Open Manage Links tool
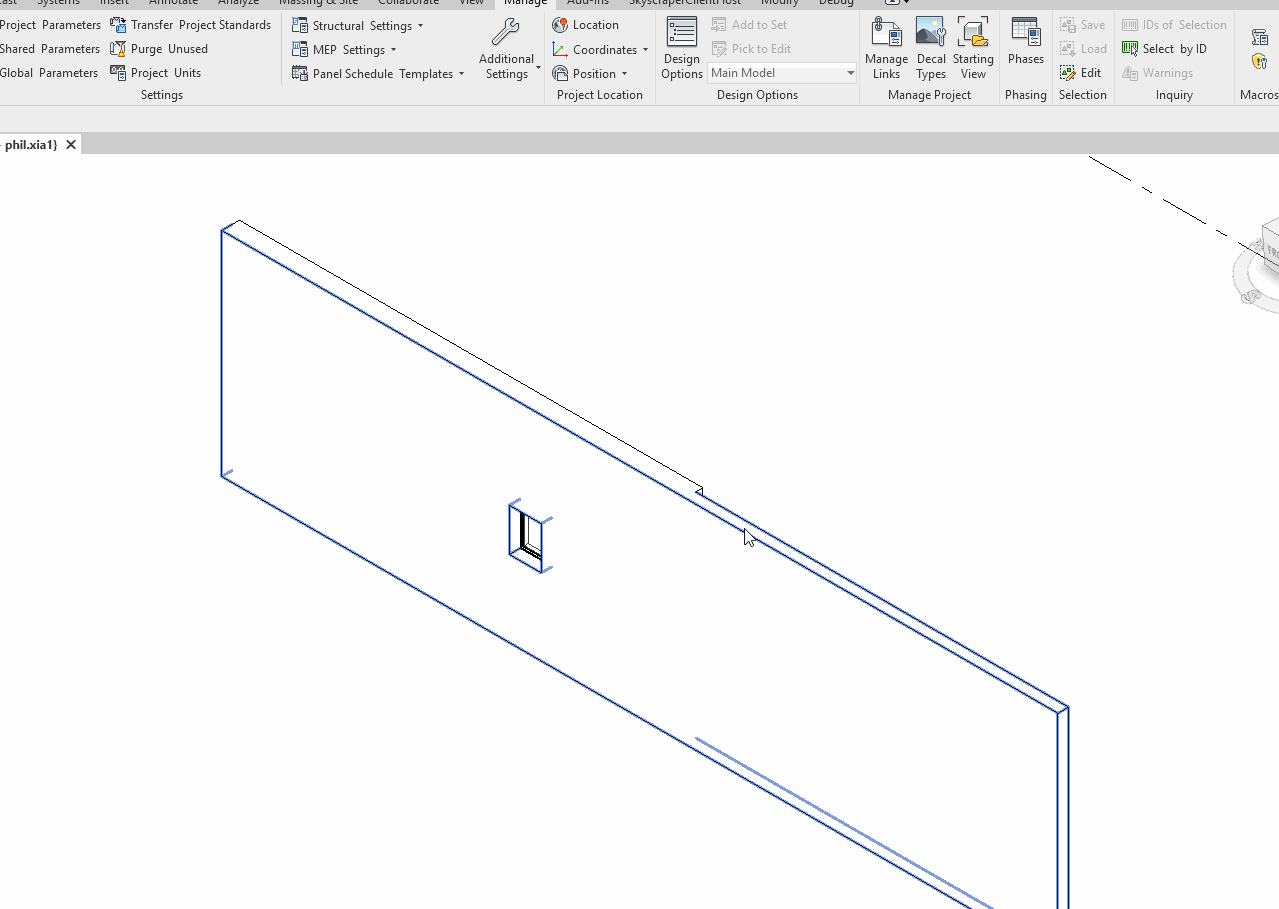The width and height of the screenshot is (1279, 909). tap(886, 48)
